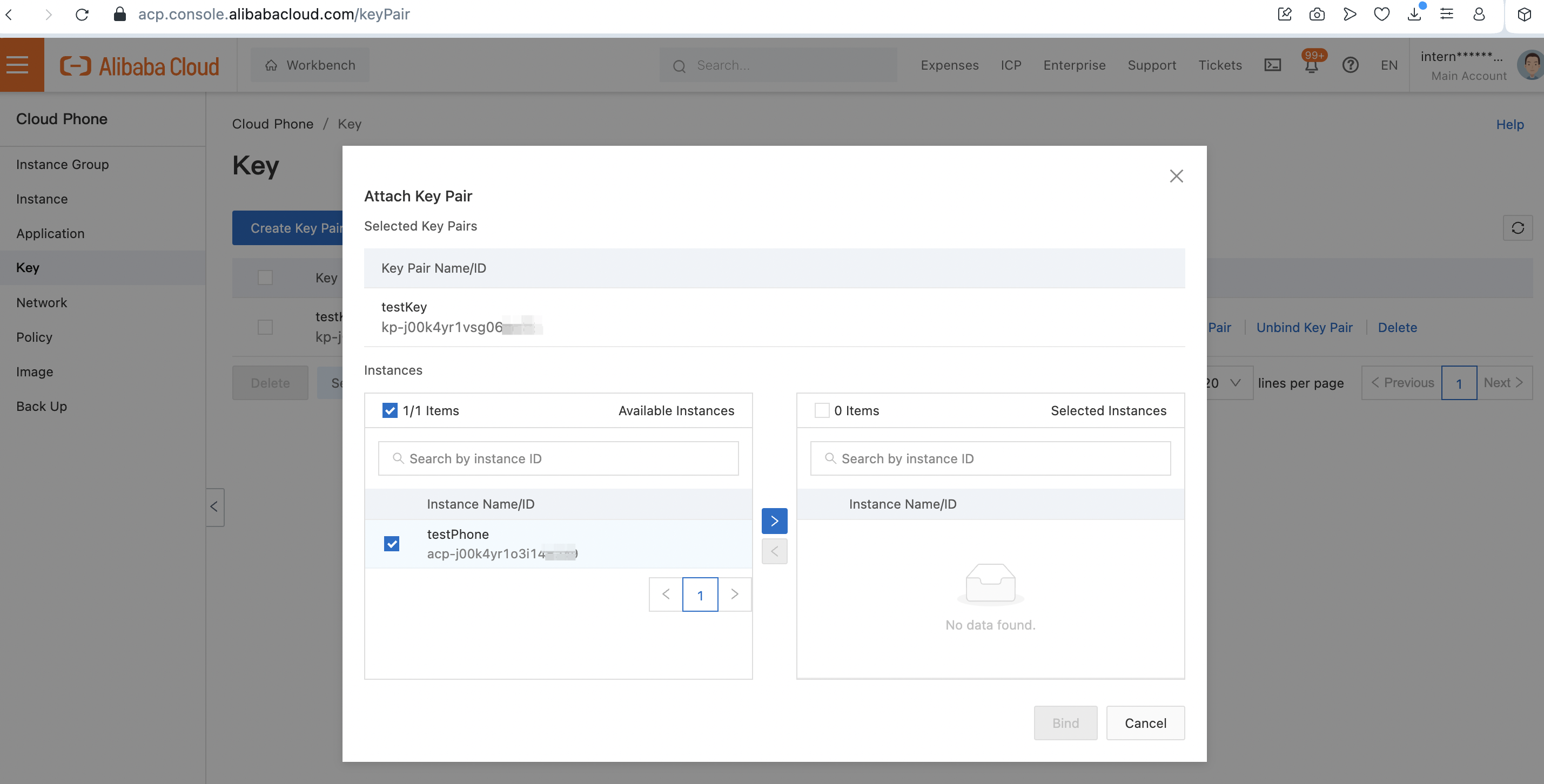Launch Cloud Shell terminal icon
The width and height of the screenshot is (1544, 784).
point(1272,65)
